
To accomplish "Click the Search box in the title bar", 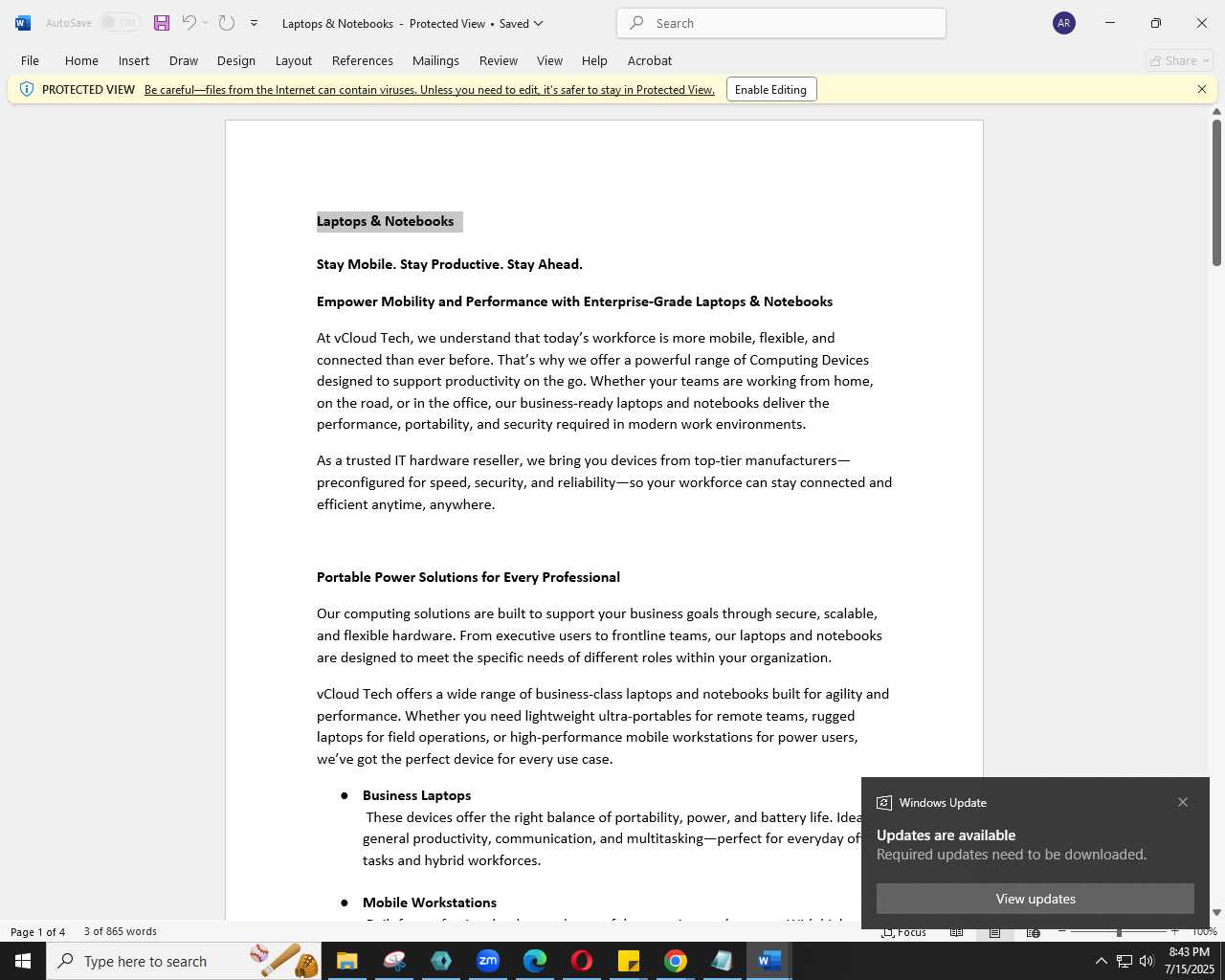I will pyautogui.click(x=782, y=23).
